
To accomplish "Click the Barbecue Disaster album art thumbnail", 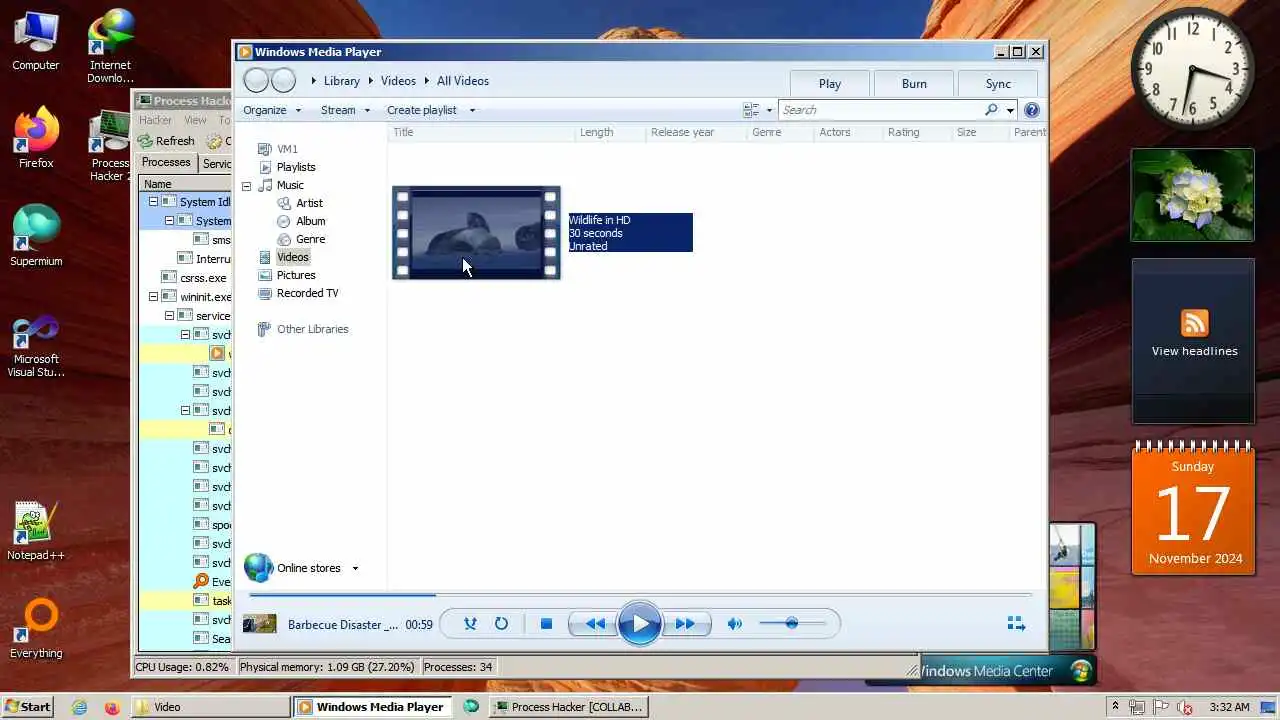I will tap(260, 624).
